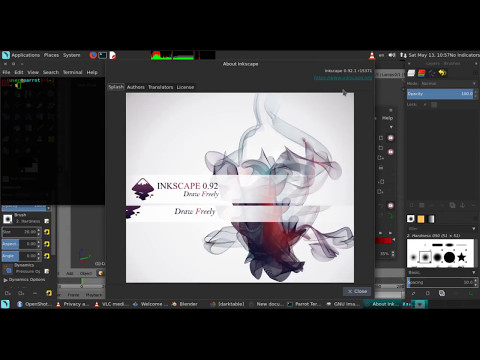Launch terminal from the top panel icon

pyautogui.click(x=103, y=55)
